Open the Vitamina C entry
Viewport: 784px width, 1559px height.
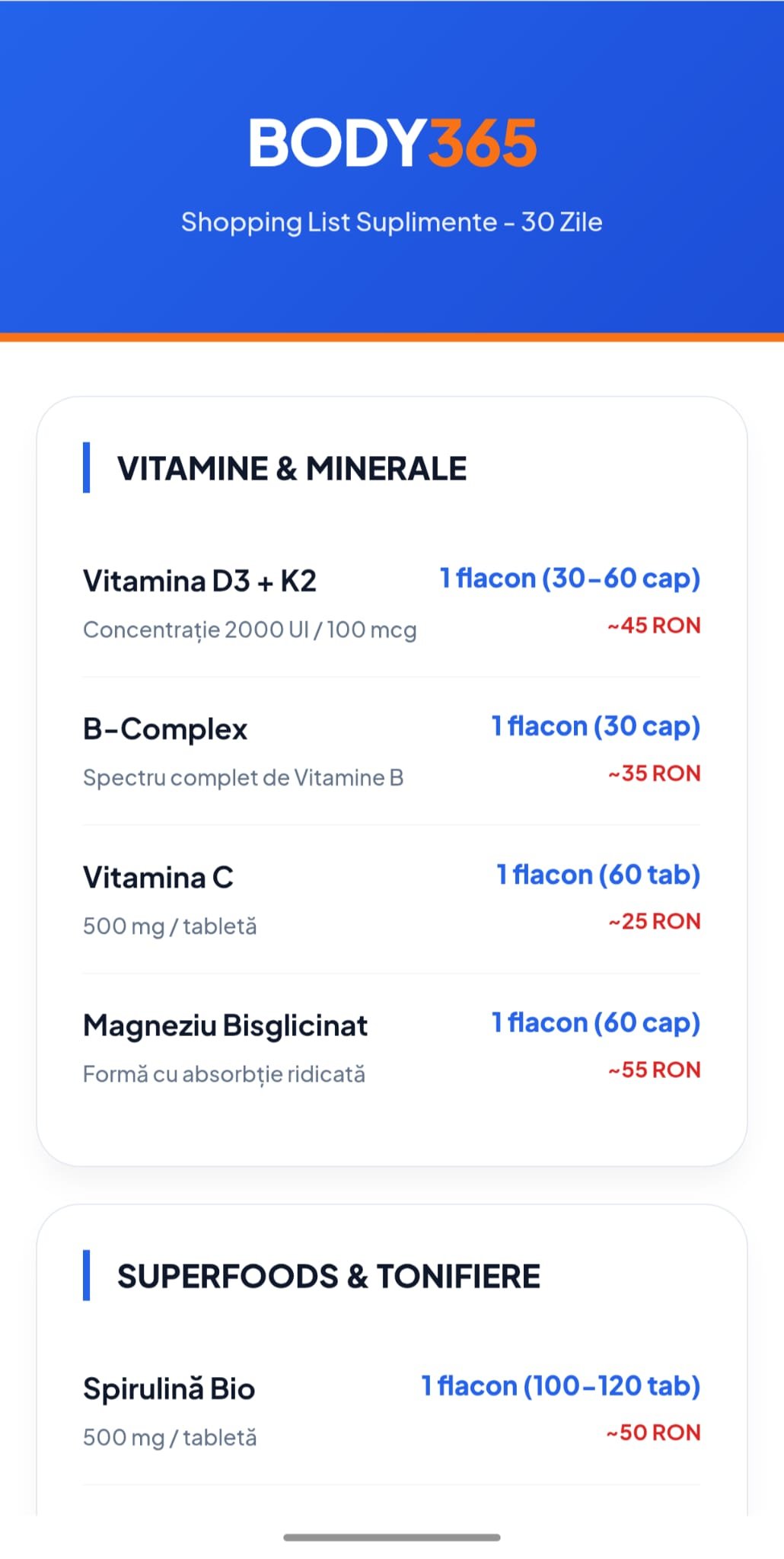pyautogui.click(x=158, y=878)
